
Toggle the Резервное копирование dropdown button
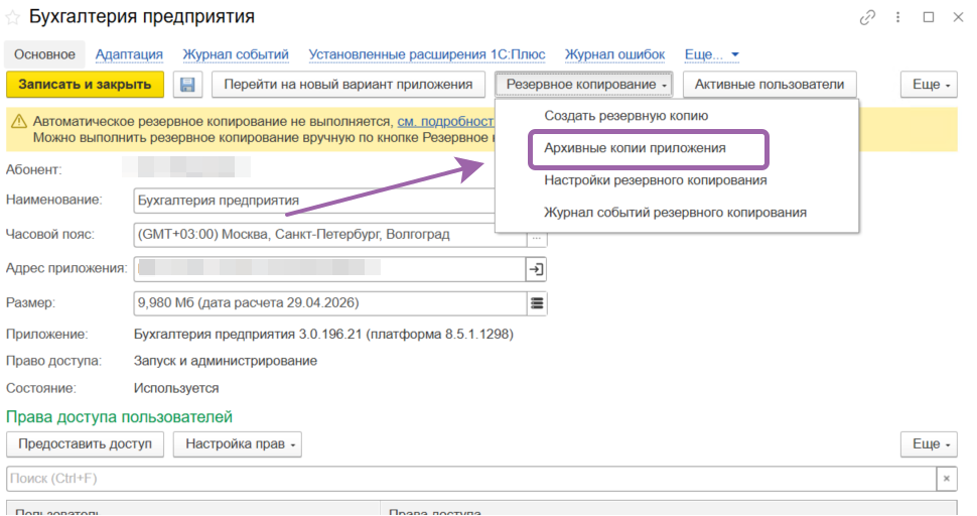tap(584, 85)
